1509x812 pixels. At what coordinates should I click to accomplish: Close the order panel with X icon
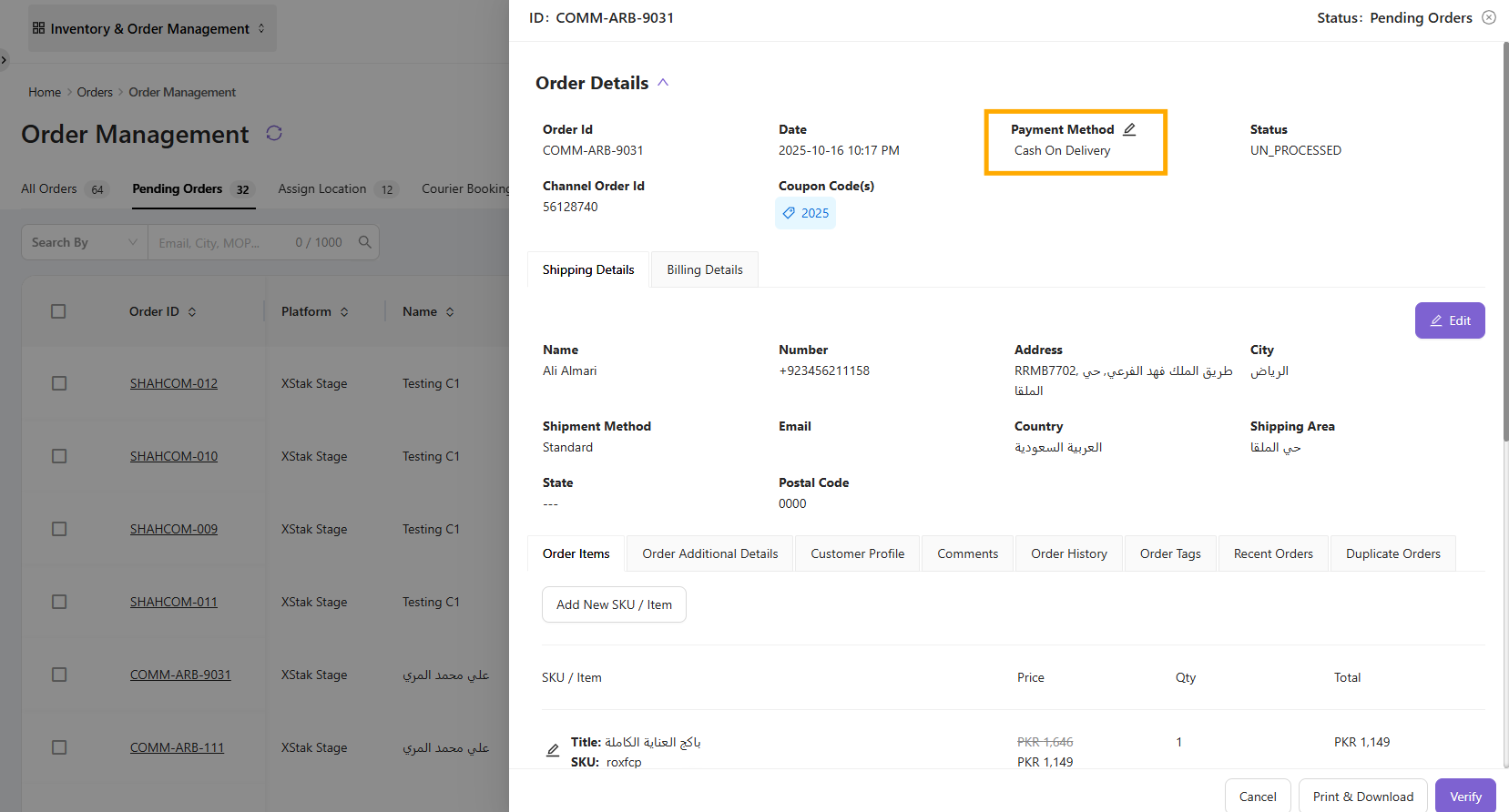[x=1489, y=17]
